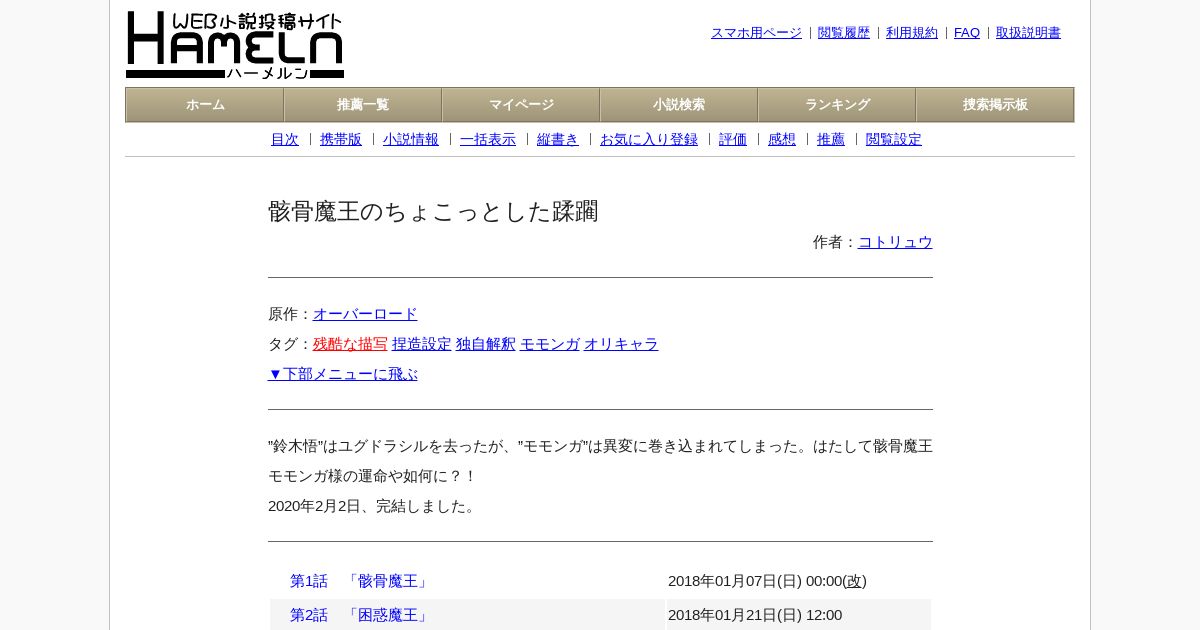Open the スマホ用ページ link

click(756, 33)
